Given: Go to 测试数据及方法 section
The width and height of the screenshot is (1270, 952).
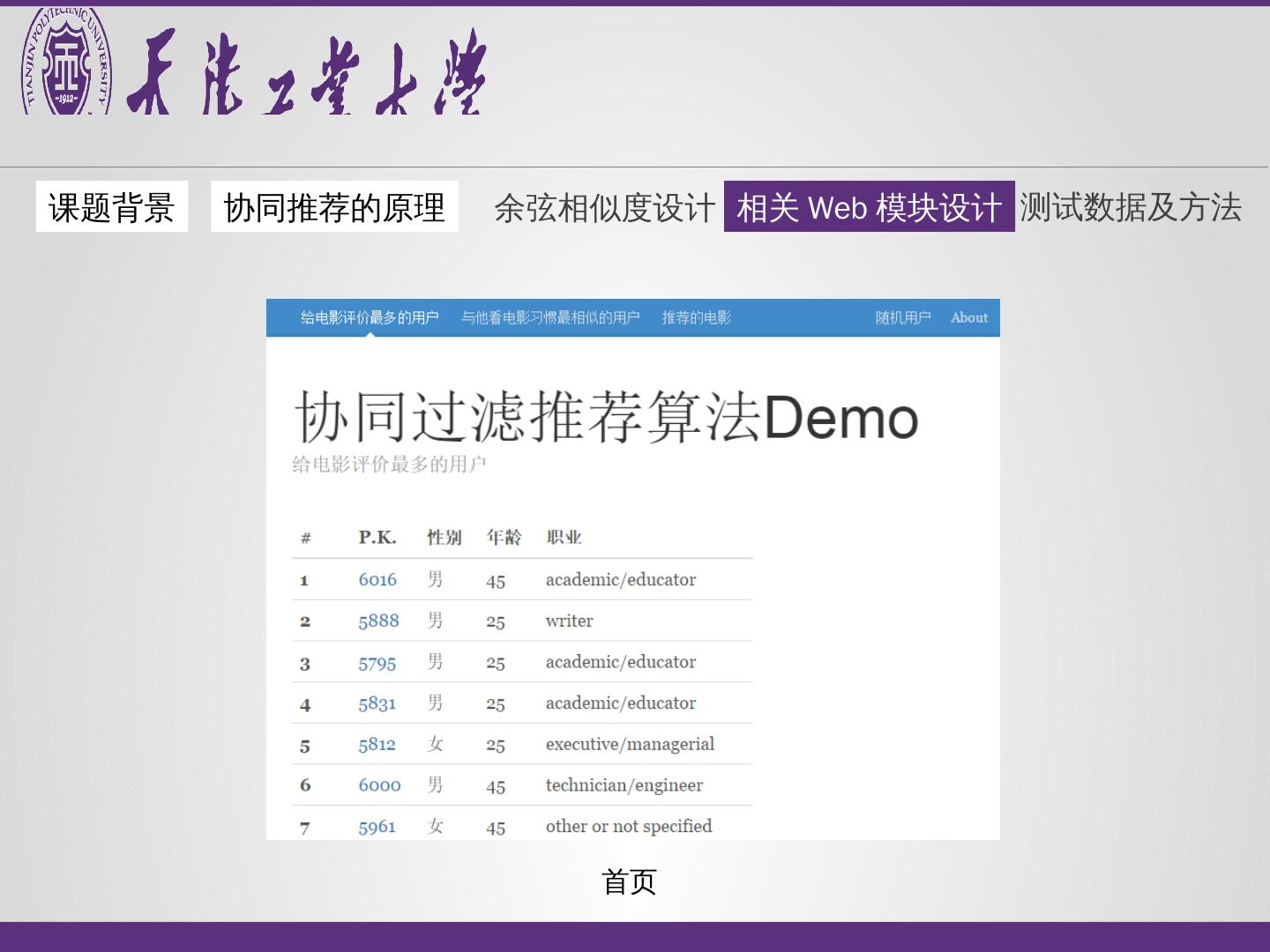Looking at the screenshot, I should click(x=1131, y=207).
